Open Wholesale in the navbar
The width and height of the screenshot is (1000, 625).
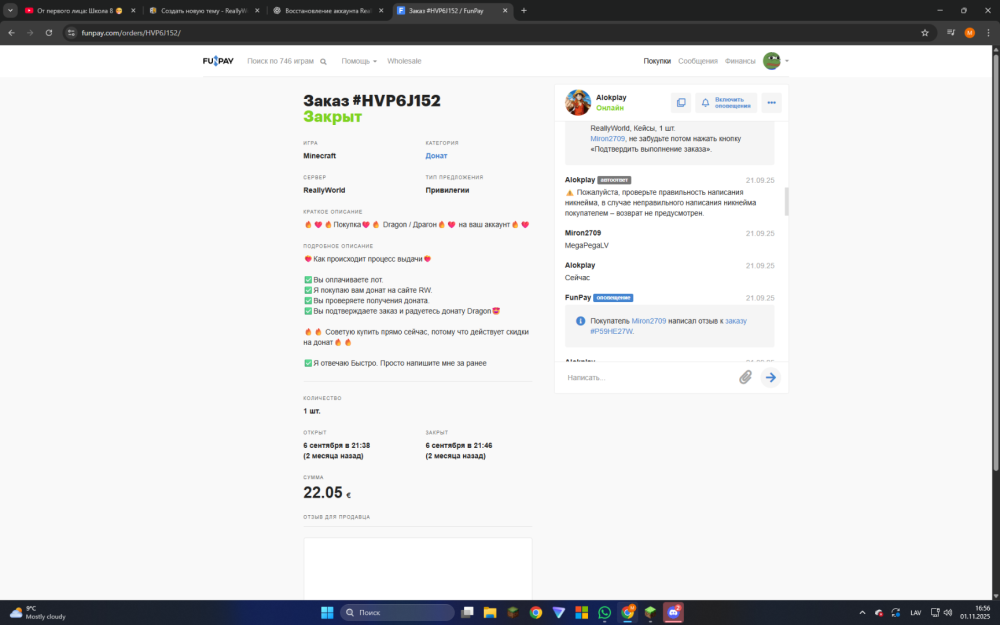(x=404, y=61)
